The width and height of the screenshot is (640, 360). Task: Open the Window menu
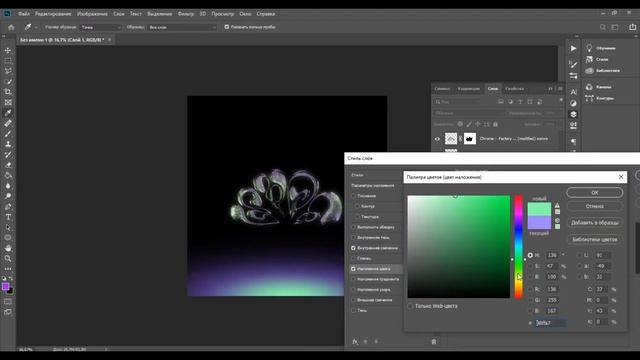coord(245,14)
